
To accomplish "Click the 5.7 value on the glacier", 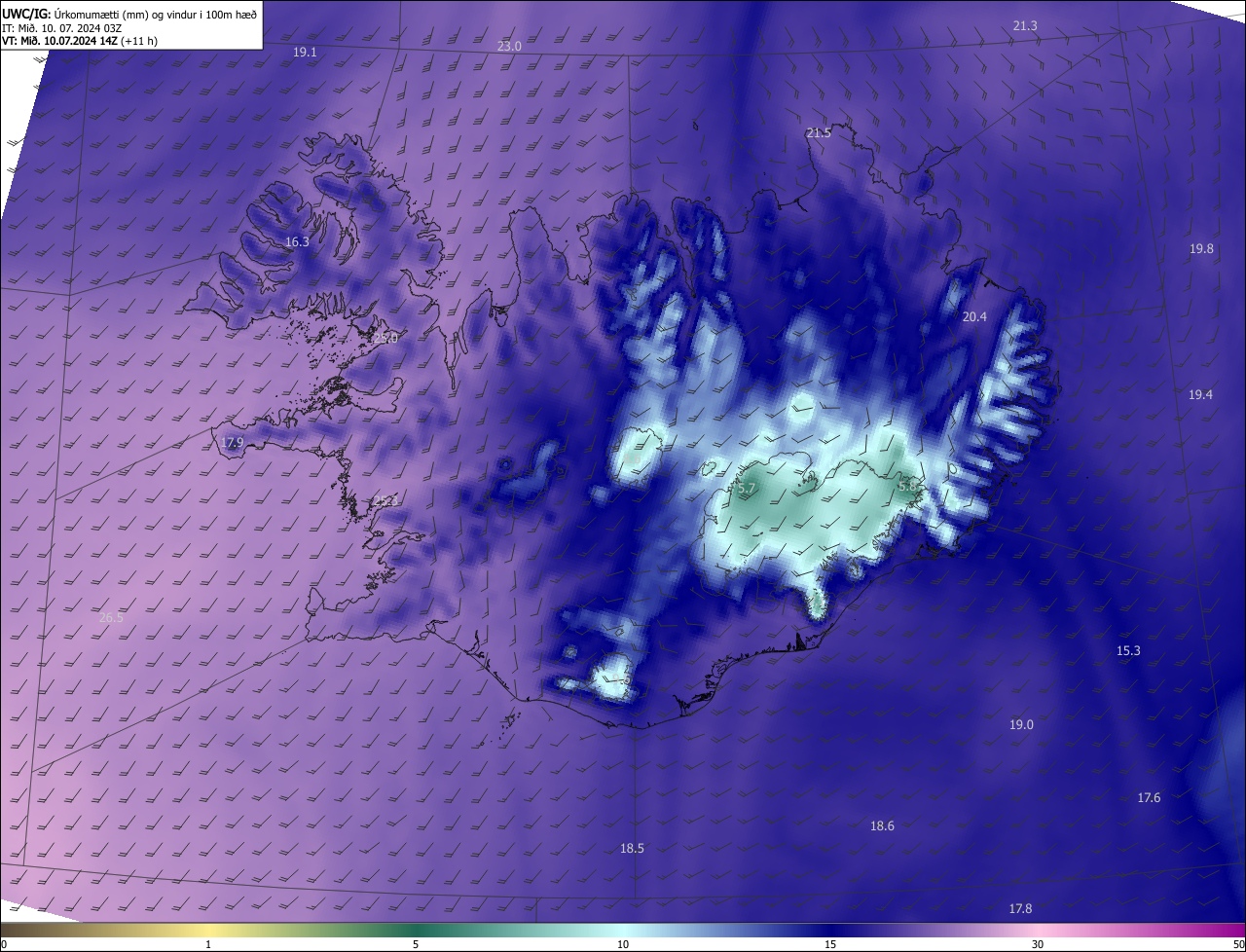I will [x=747, y=489].
